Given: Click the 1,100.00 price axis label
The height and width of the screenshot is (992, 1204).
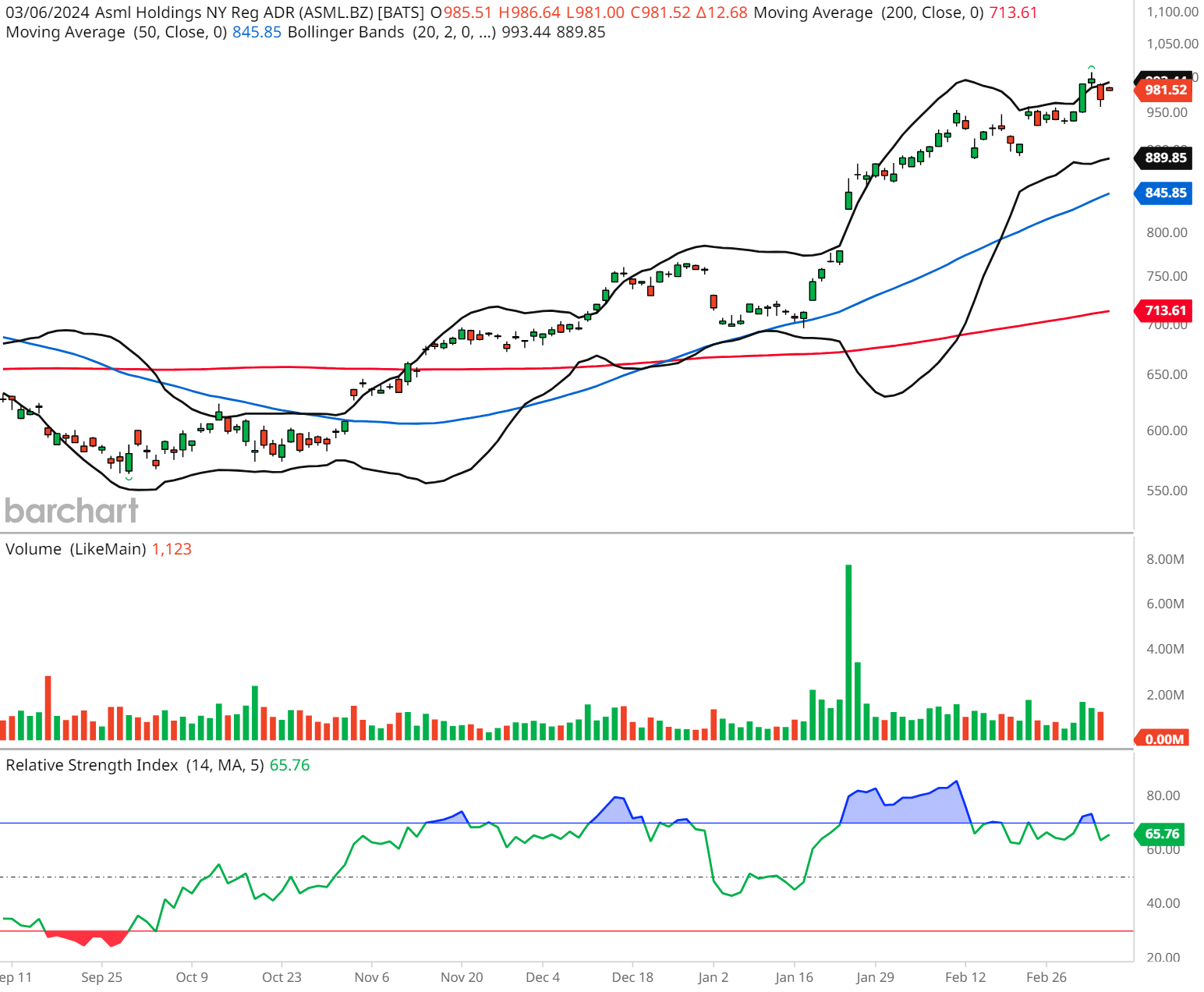Looking at the screenshot, I should (x=1172, y=12).
